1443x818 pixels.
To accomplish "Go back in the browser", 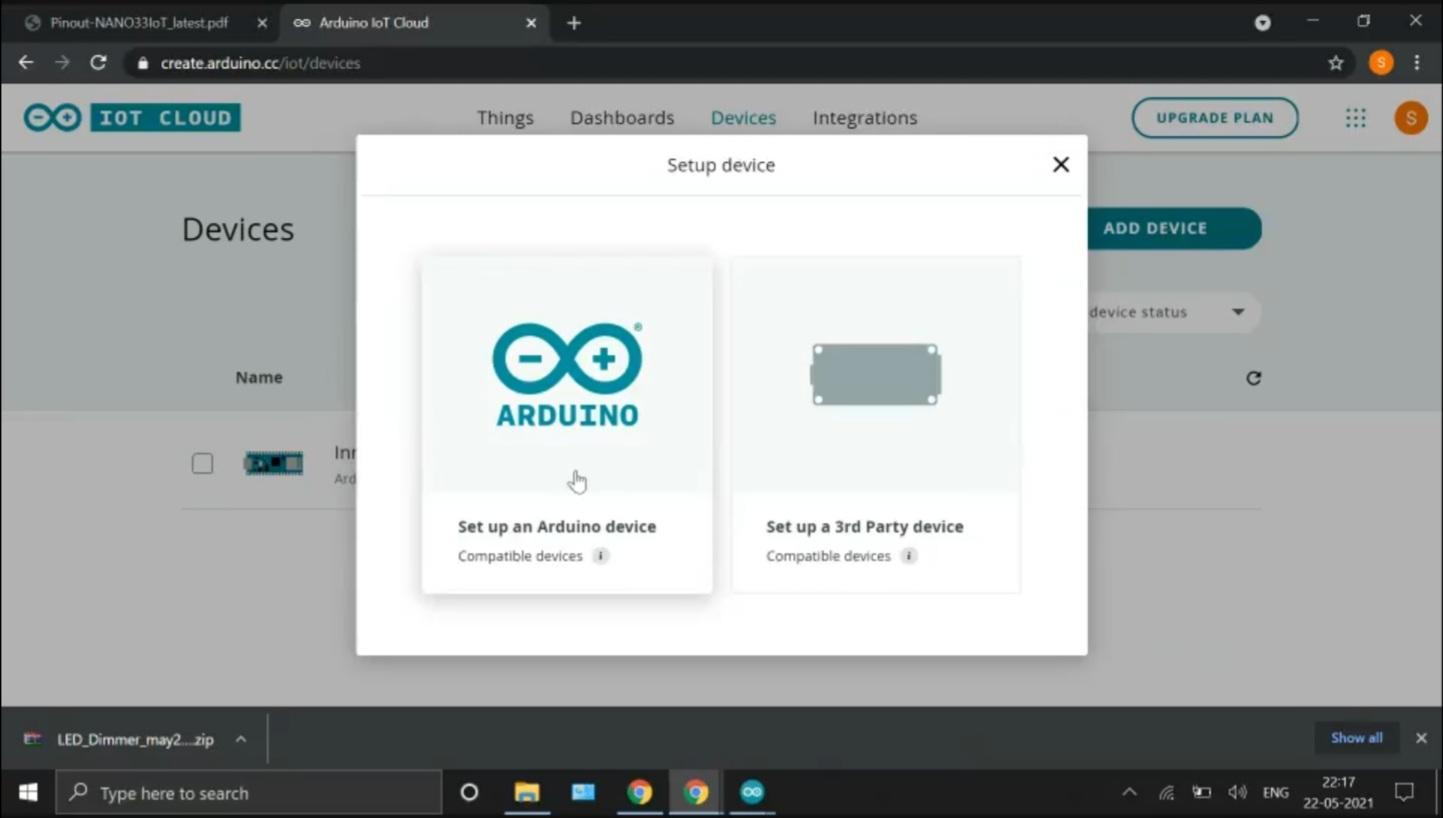I will click(26, 62).
